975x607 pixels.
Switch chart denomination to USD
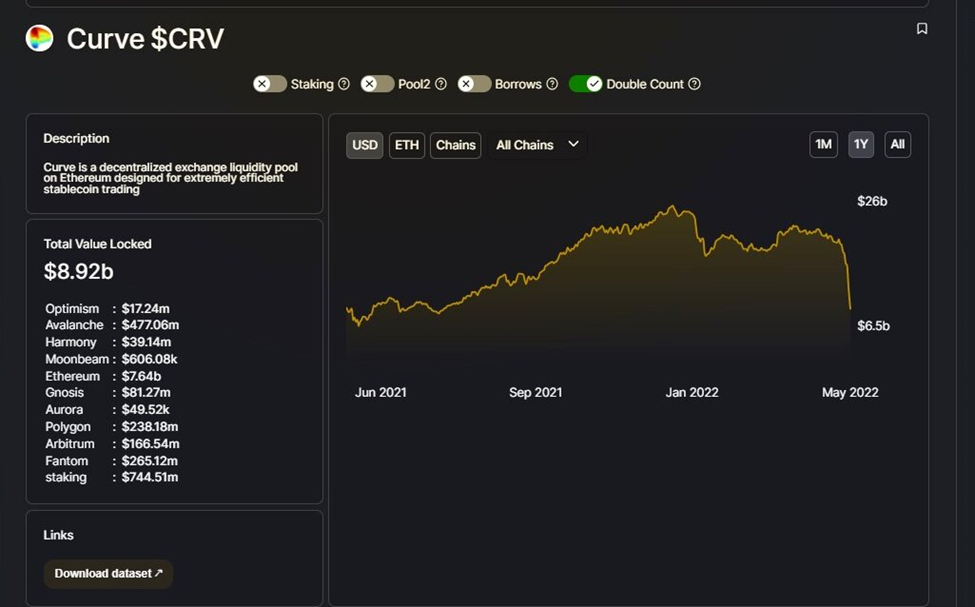[x=364, y=145]
